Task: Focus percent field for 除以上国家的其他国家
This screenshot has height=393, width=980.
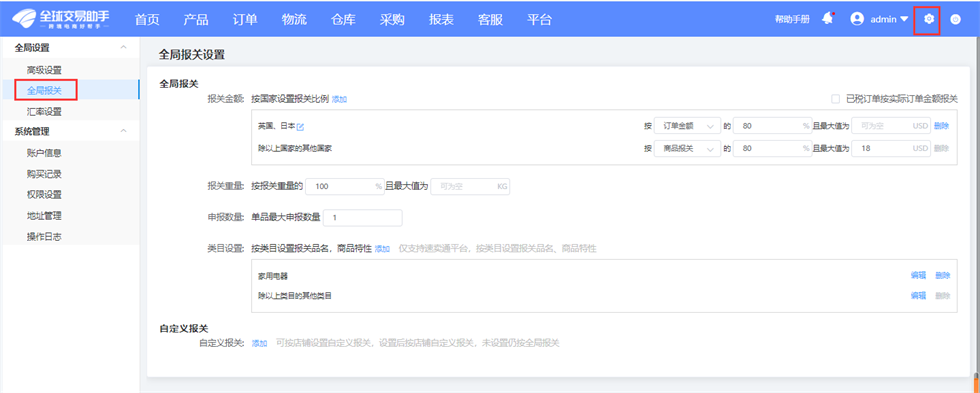Action: tap(772, 149)
